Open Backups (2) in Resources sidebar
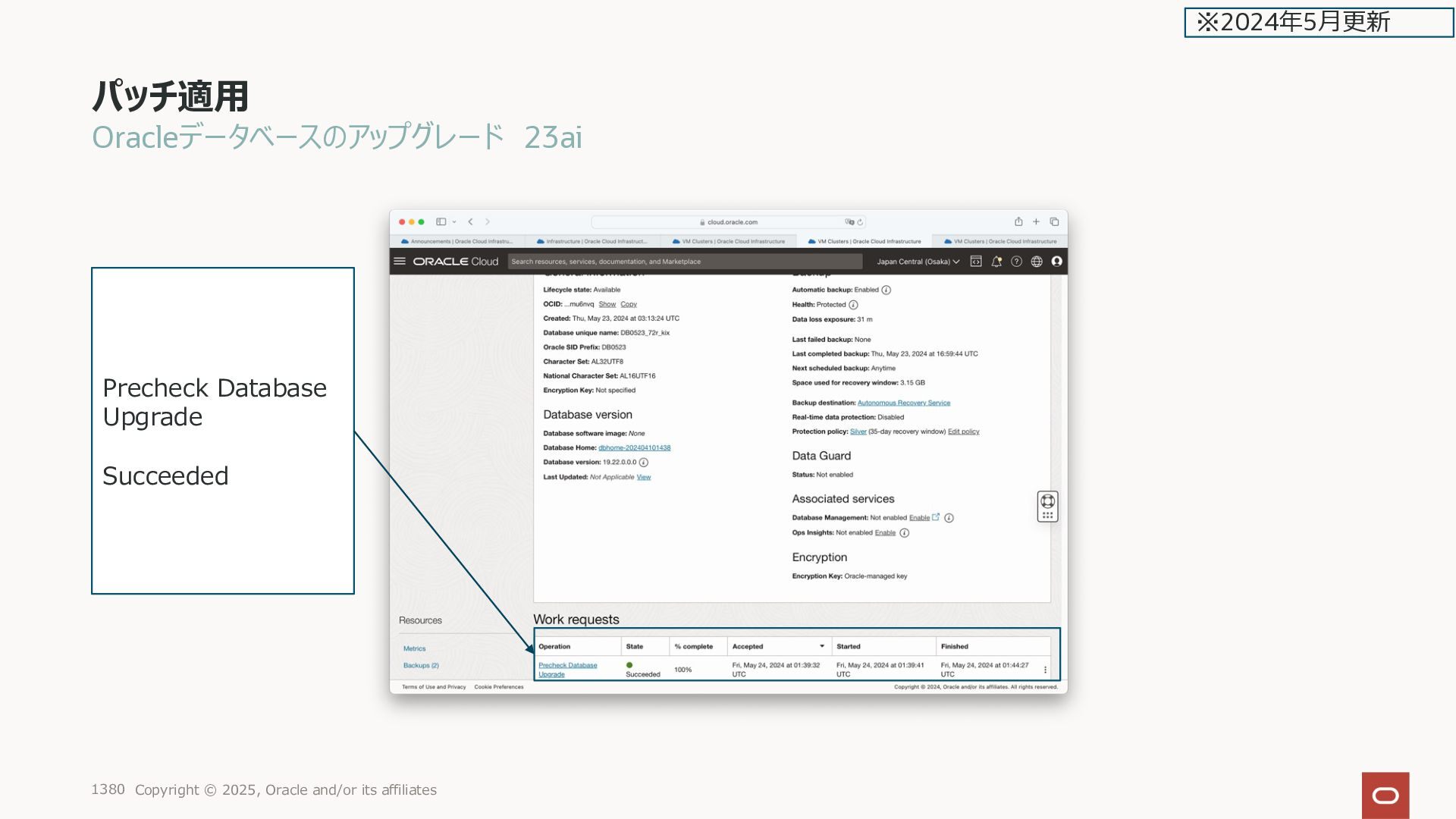This screenshot has width=1456, height=819. click(421, 665)
